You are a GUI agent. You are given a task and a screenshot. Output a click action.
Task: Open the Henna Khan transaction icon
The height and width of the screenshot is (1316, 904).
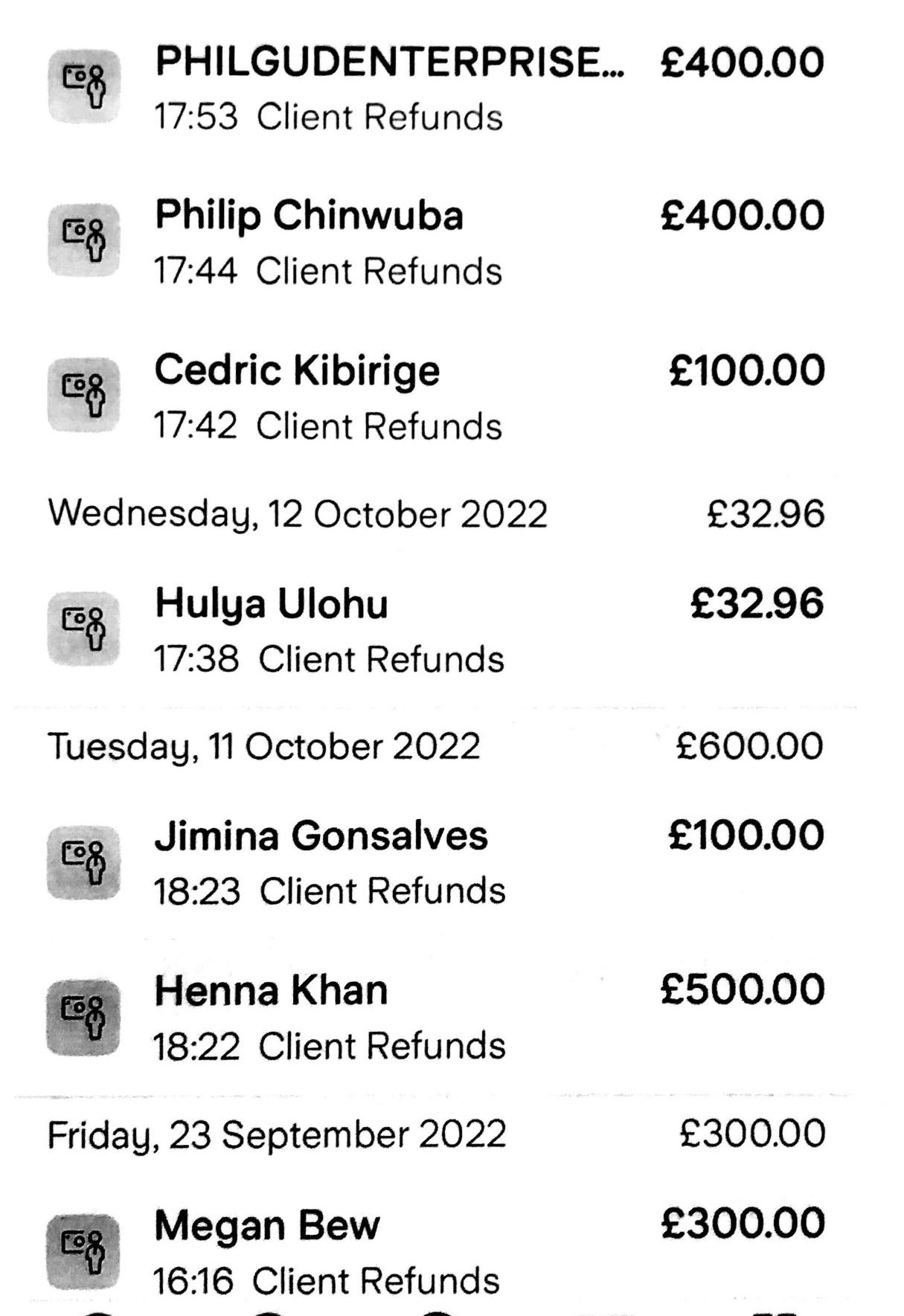tap(83, 1017)
